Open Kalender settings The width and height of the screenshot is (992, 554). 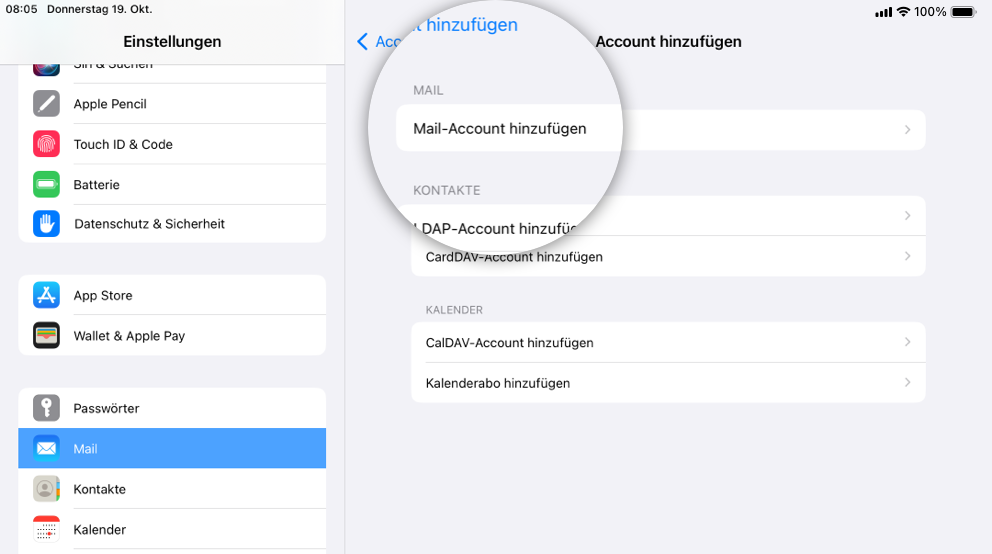click(172, 529)
